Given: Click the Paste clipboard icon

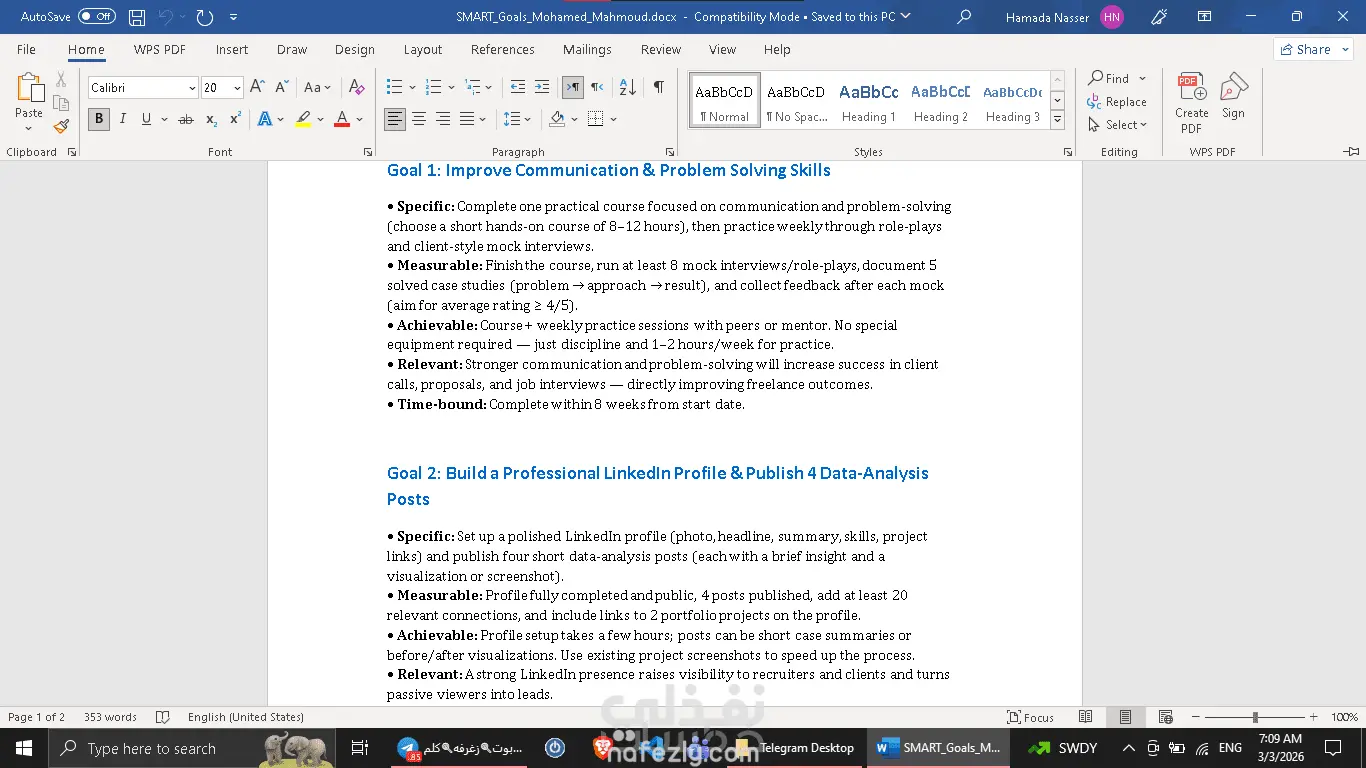Looking at the screenshot, I should 29,90.
